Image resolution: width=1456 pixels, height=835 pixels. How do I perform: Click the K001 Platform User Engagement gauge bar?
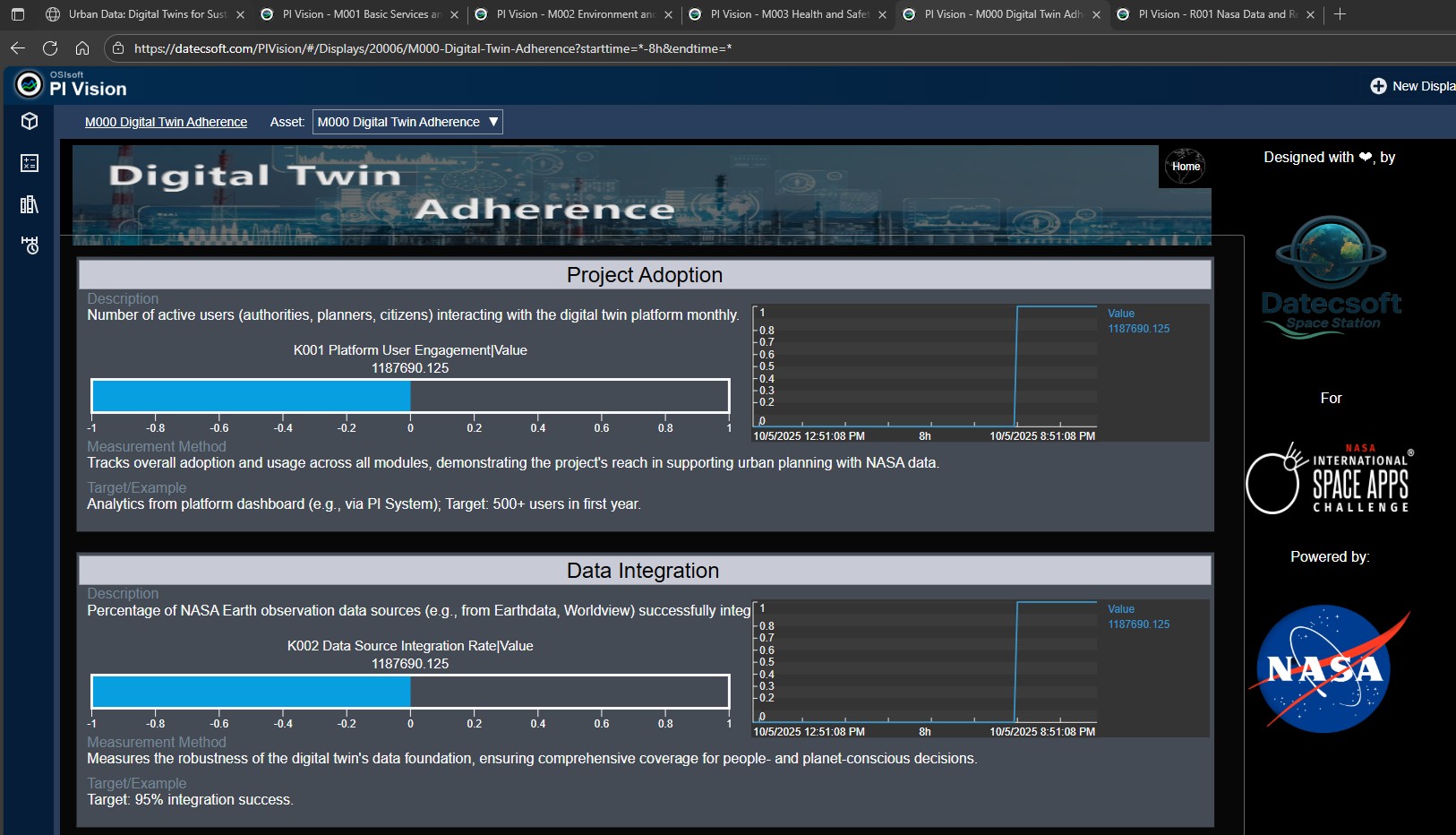pos(410,396)
